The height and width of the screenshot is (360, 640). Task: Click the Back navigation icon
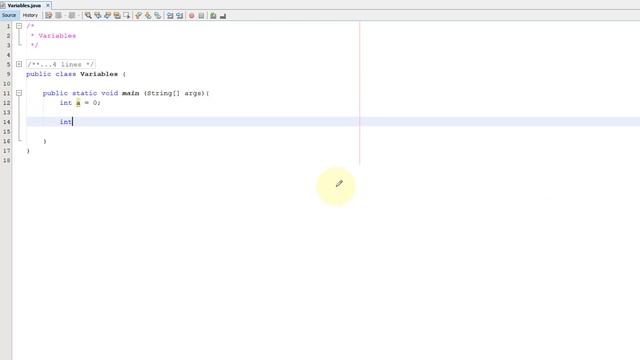[58, 16]
